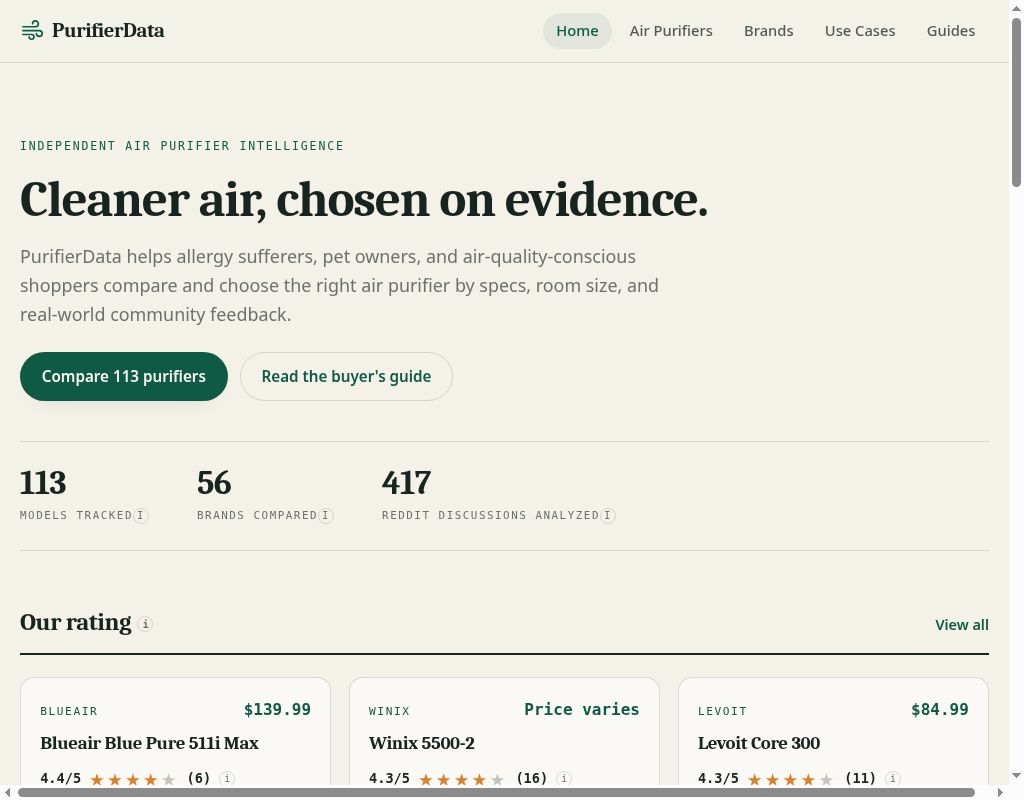The image size is (1024, 800).
Task: Click the 4.4/5 rating score text
Action: (61, 778)
